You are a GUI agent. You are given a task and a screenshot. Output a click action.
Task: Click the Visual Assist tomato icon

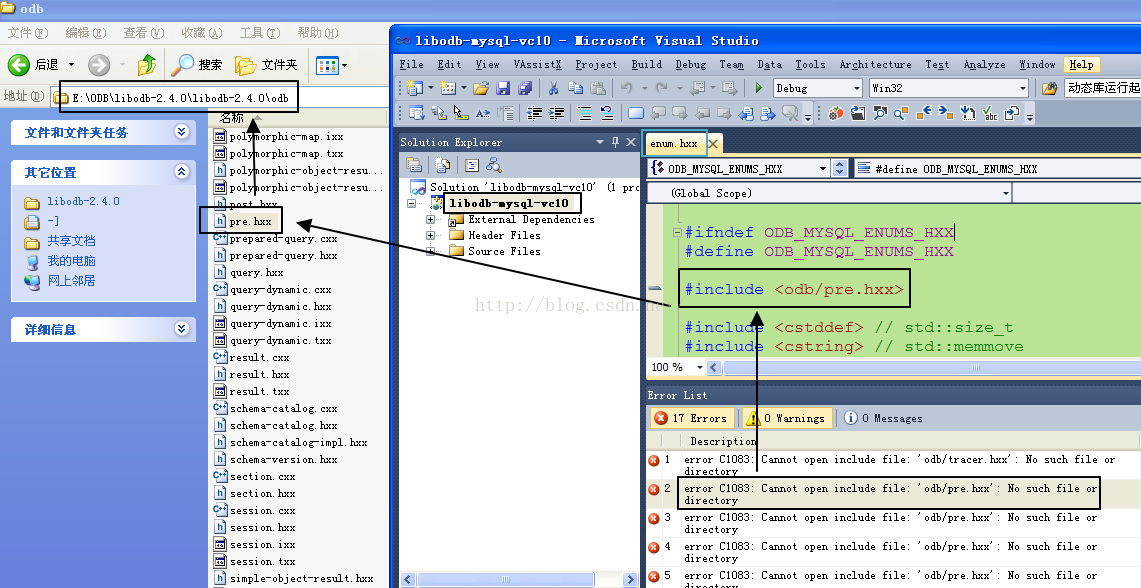point(836,113)
